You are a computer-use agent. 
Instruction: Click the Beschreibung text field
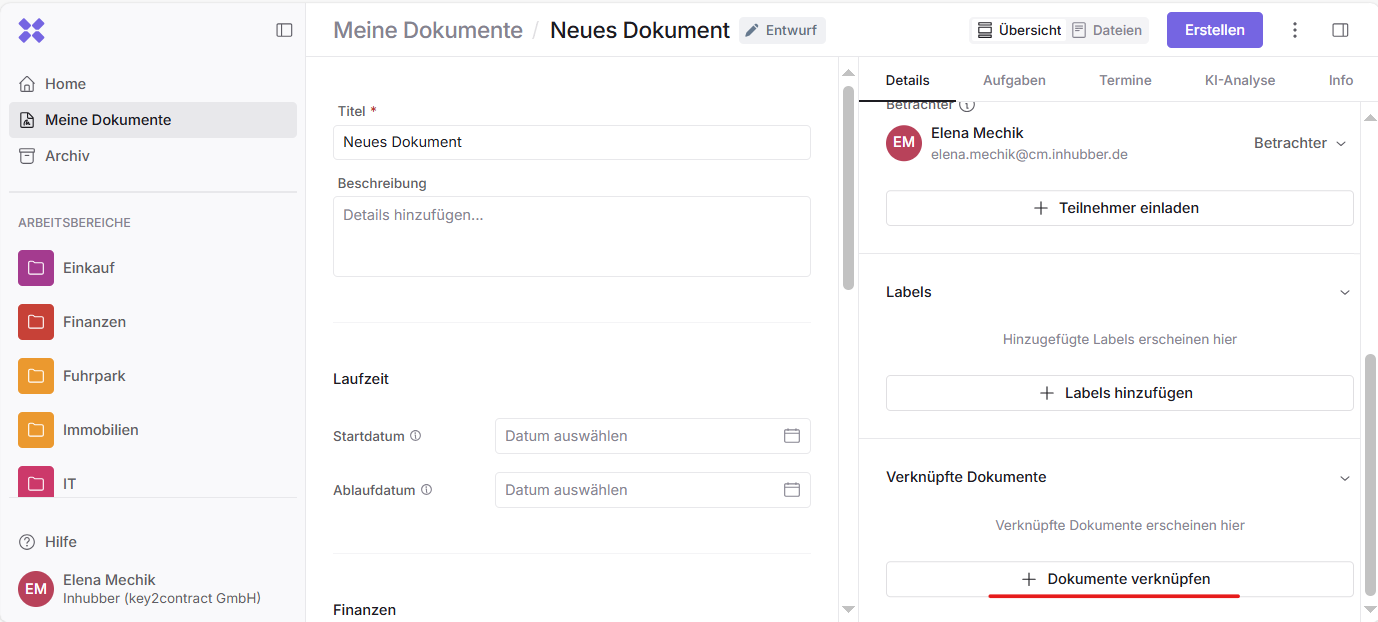pyautogui.click(x=571, y=236)
